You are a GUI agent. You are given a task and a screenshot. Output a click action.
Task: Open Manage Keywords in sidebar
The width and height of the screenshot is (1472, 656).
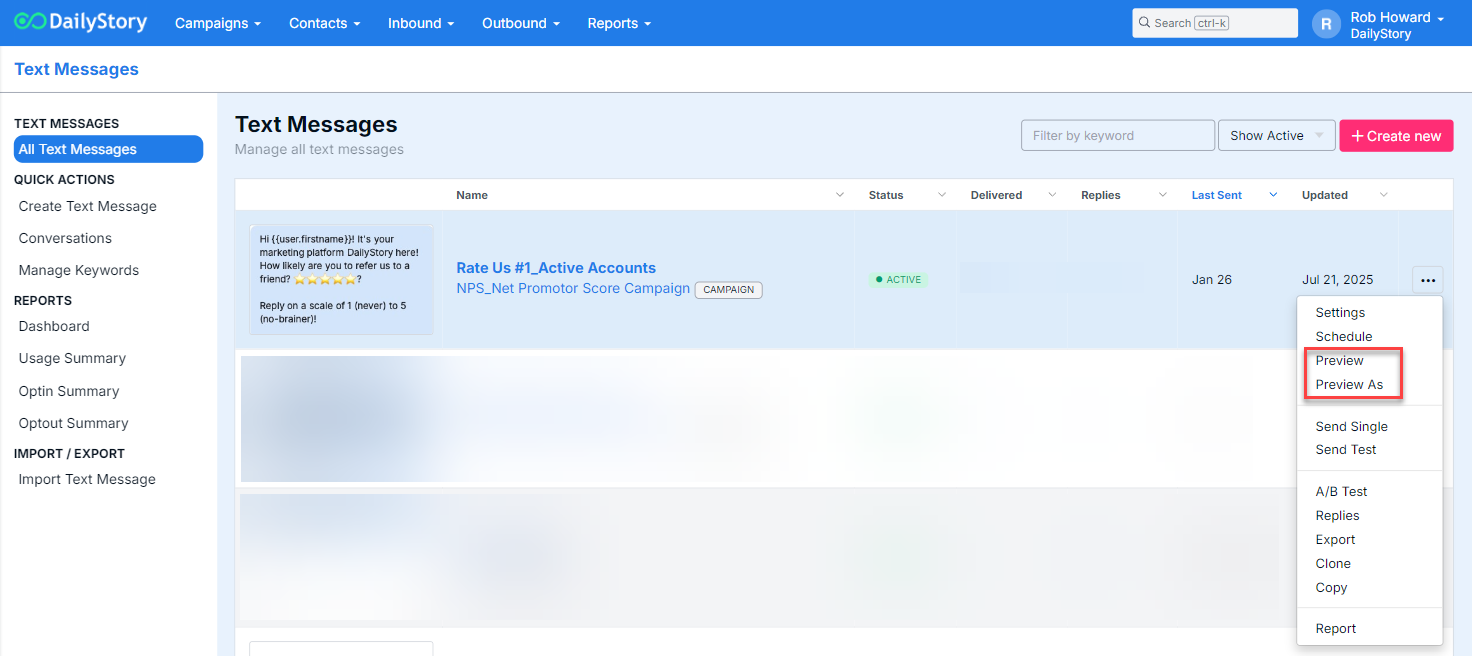pos(79,270)
